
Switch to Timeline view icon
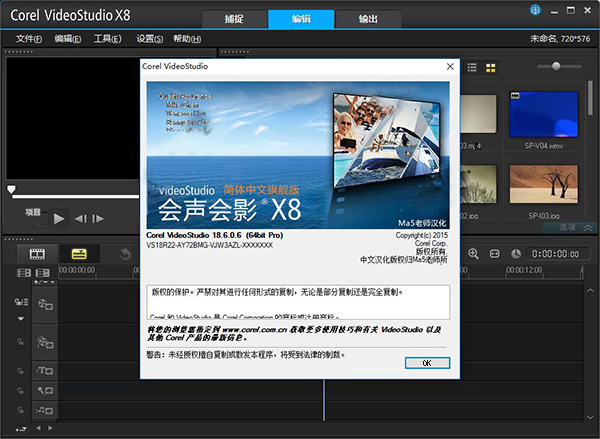pos(79,254)
